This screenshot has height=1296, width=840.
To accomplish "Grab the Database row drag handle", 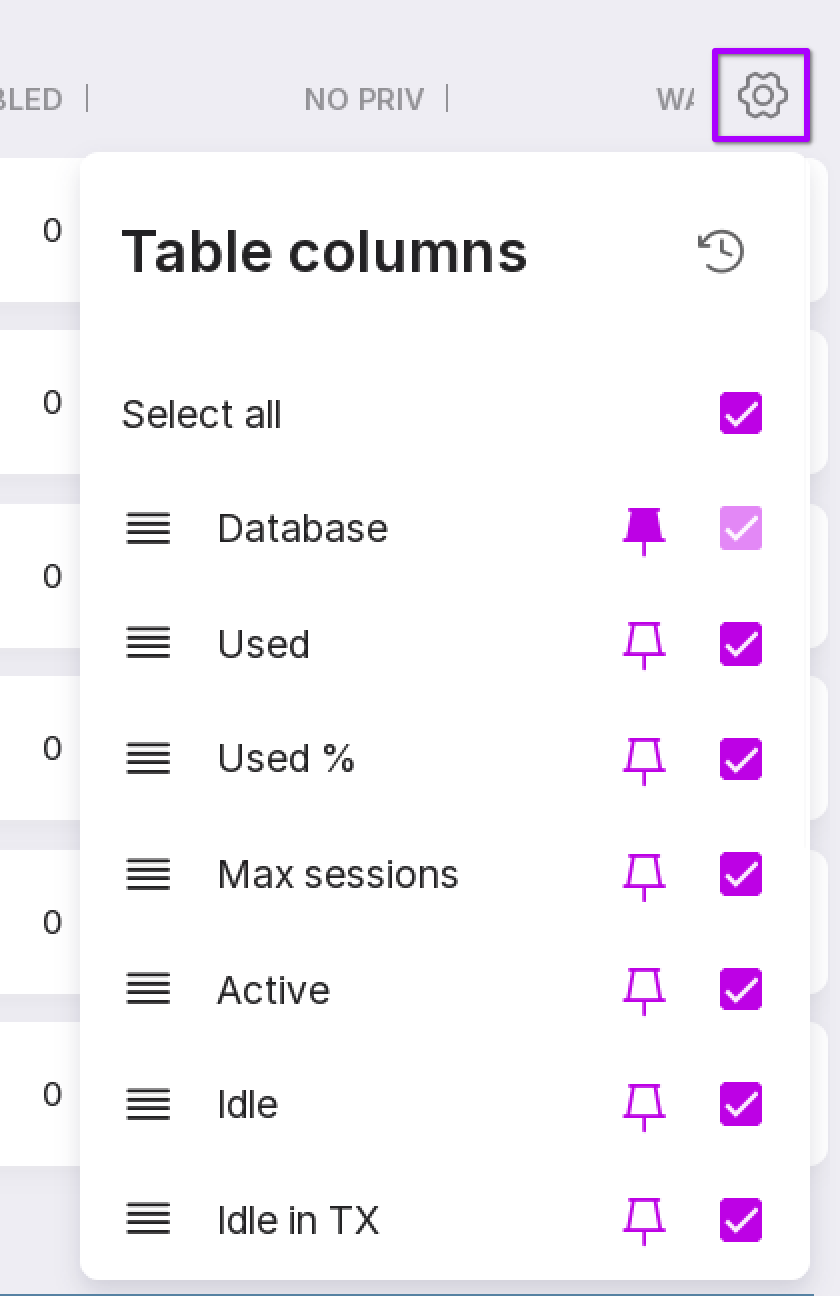I will point(148,529).
